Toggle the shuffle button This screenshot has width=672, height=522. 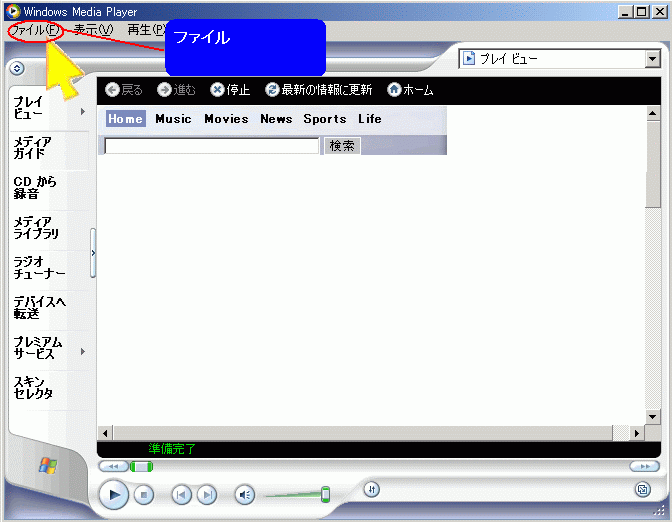coord(372,489)
